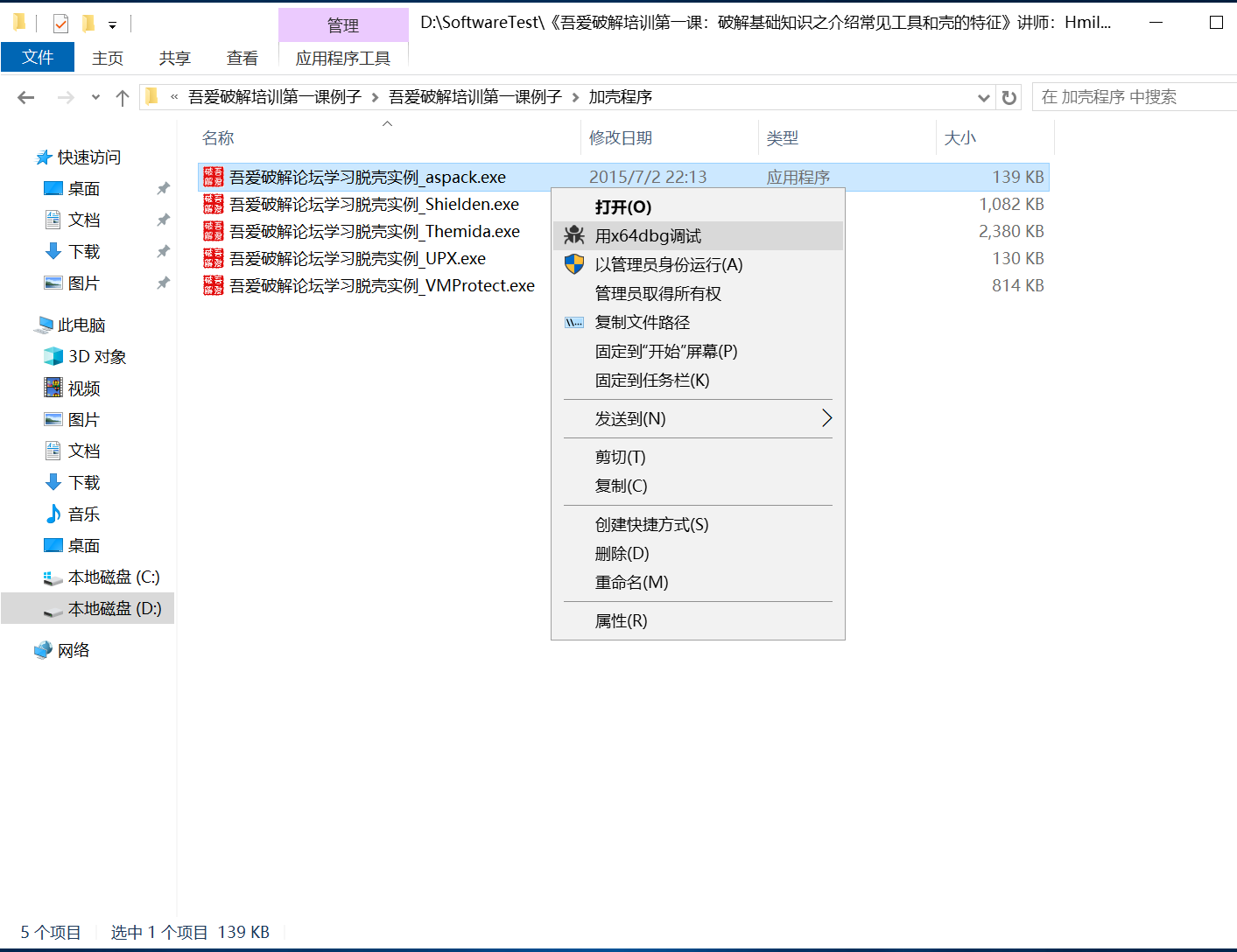
Task: Click the admin shield icon in context menu
Action: tap(574, 264)
